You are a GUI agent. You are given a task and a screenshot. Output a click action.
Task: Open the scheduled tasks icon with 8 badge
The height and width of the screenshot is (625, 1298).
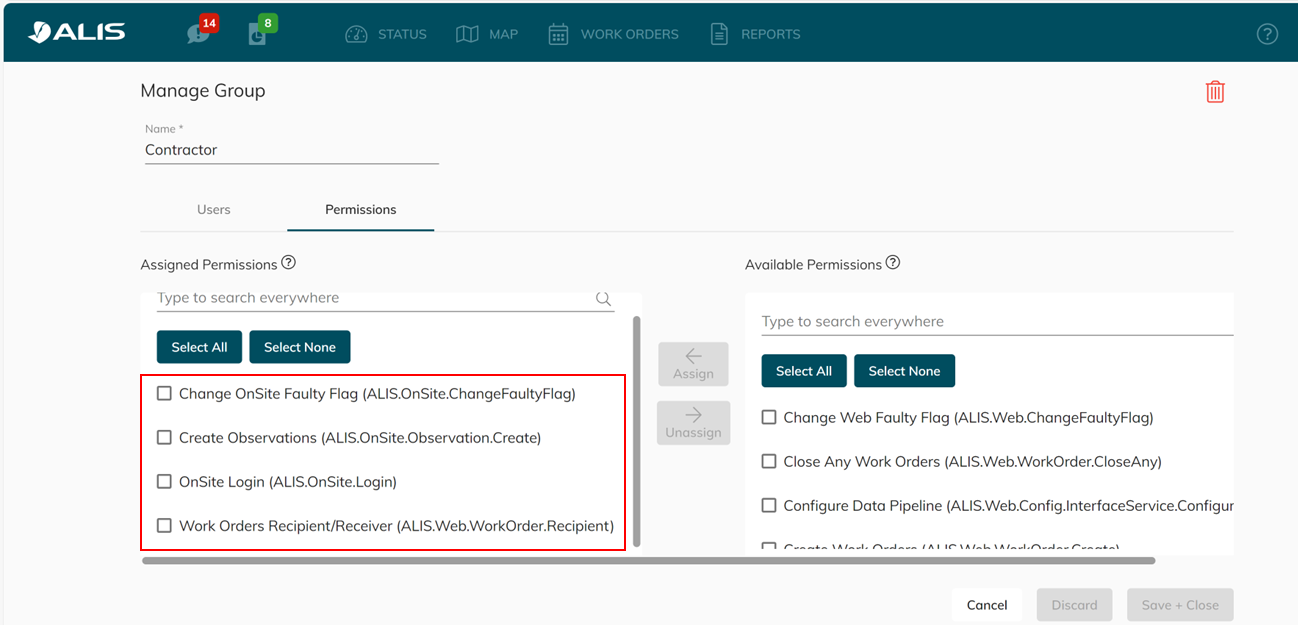tap(257, 33)
